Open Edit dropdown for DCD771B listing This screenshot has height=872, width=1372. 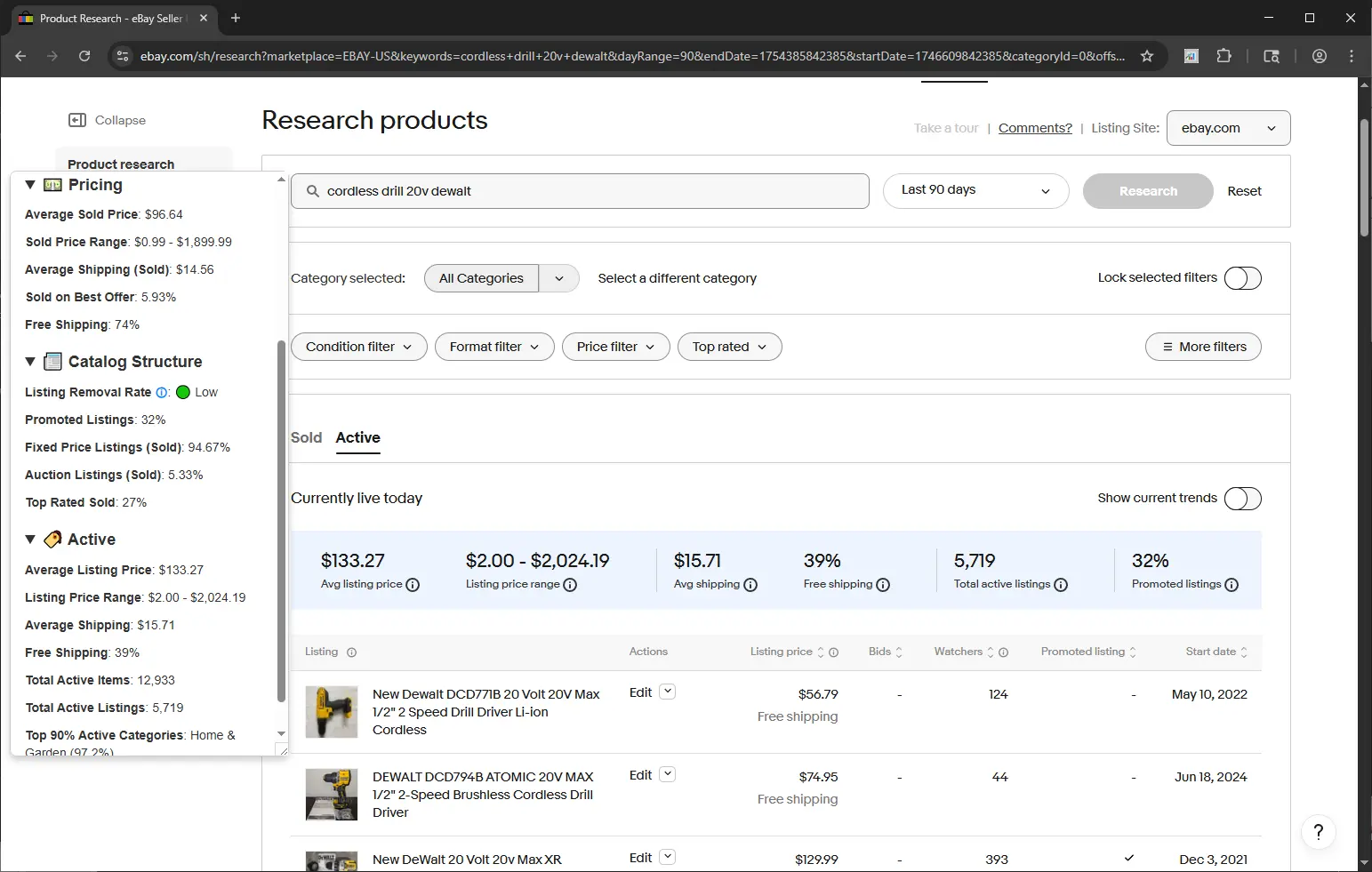(x=668, y=692)
